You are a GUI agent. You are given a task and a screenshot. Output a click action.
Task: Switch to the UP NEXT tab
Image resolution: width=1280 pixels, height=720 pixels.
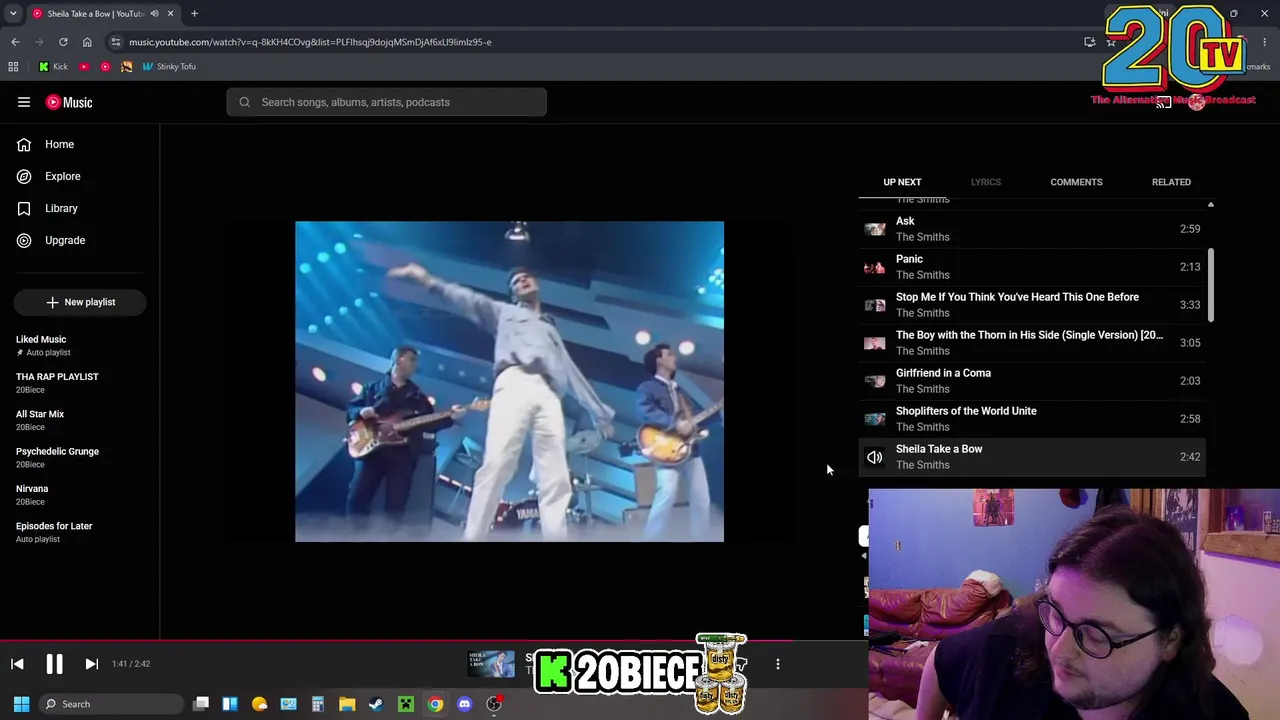pyautogui.click(x=902, y=182)
